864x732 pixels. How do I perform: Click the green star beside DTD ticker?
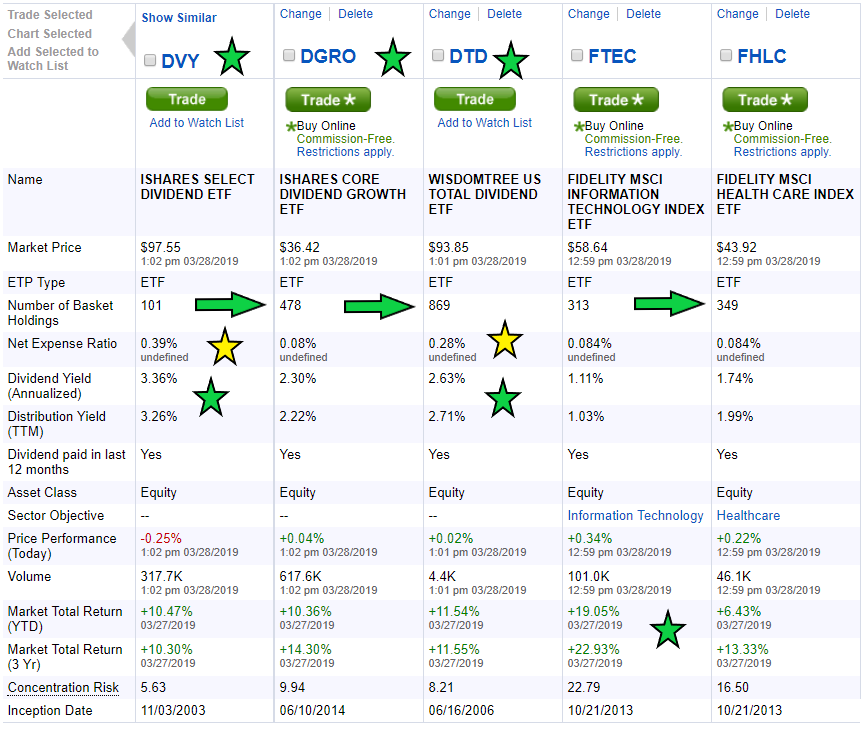coord(512,60)
